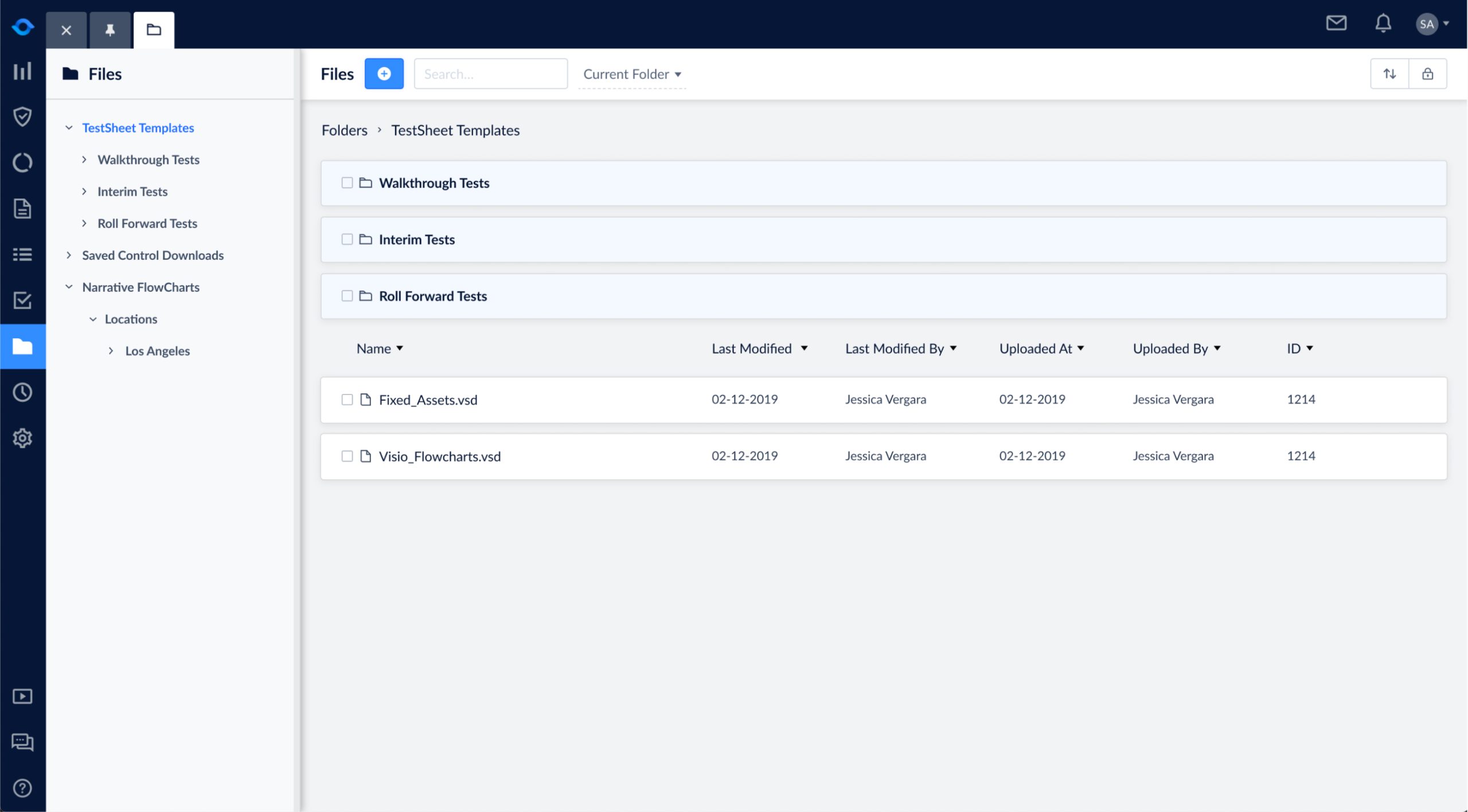Click the blue add file plus button

point(384,74)
